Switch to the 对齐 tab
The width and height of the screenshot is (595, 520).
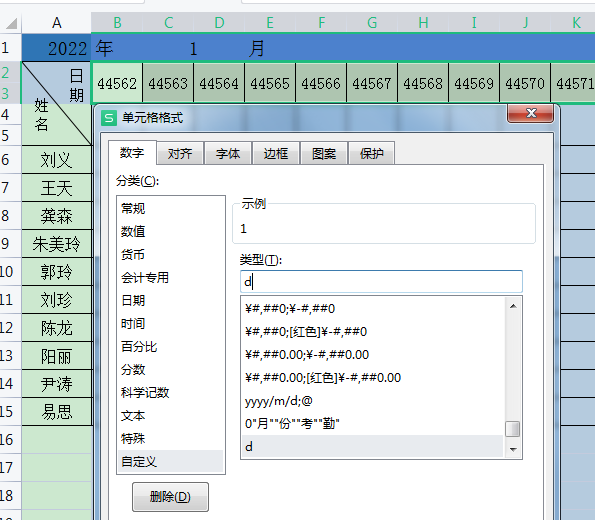tap(180, 153)
